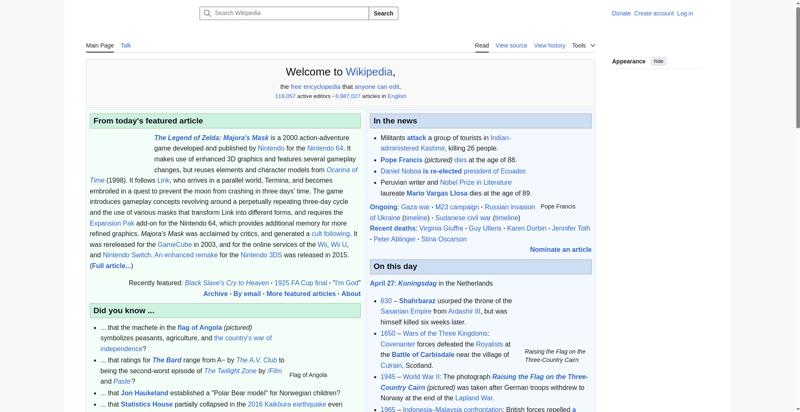Click Nominate an article link
The height and width of the screenshot is (412, 800).
(x=561, y=249)
